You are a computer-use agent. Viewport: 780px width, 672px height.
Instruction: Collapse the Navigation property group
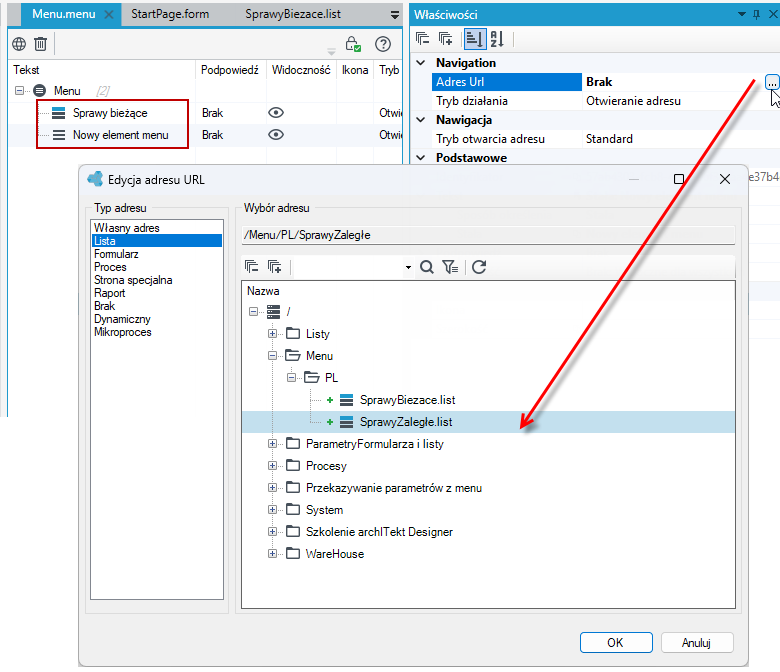(421, 63)
